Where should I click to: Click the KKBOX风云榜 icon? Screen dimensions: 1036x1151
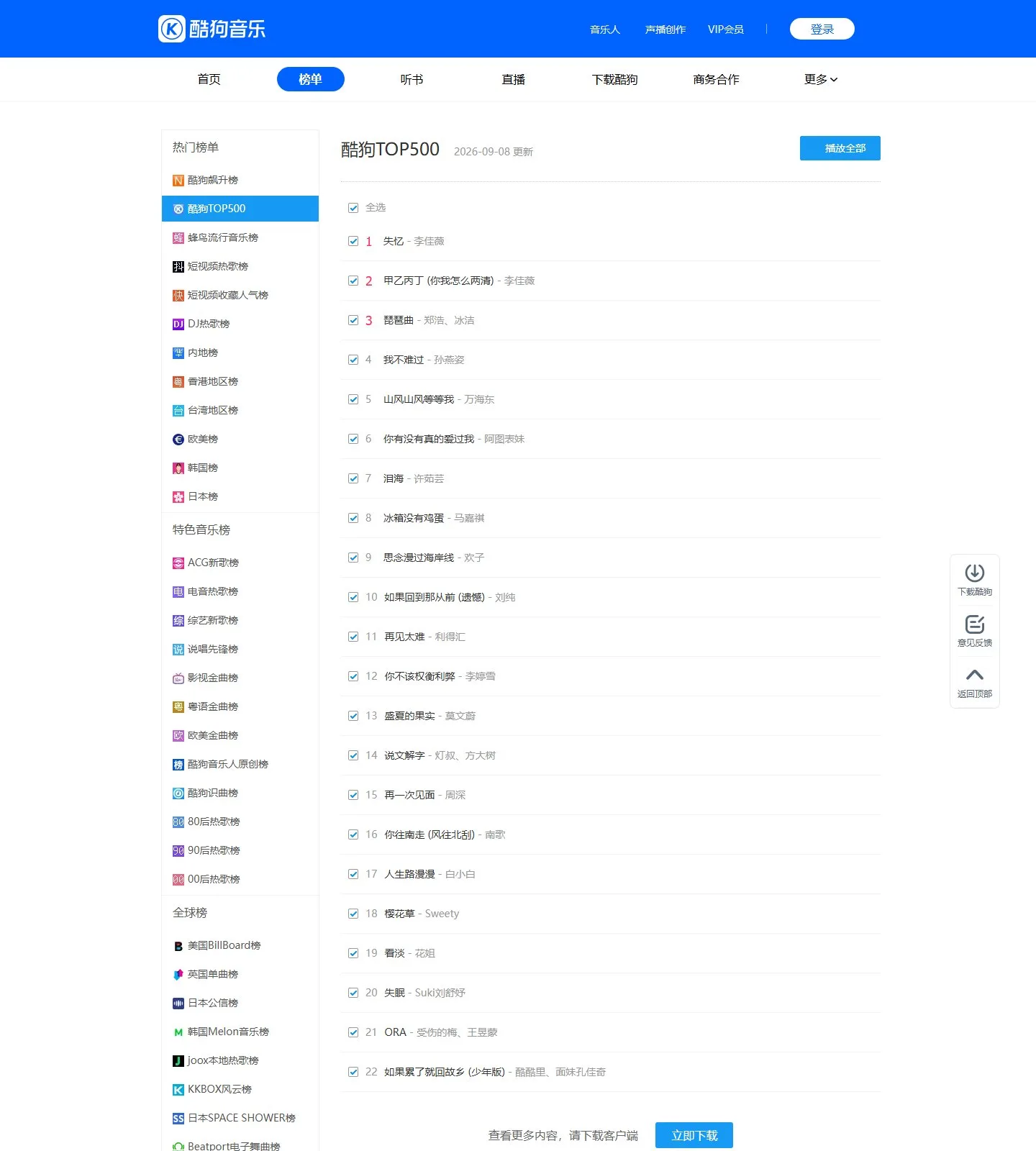pyautogui.click(x=178, y=1090)
